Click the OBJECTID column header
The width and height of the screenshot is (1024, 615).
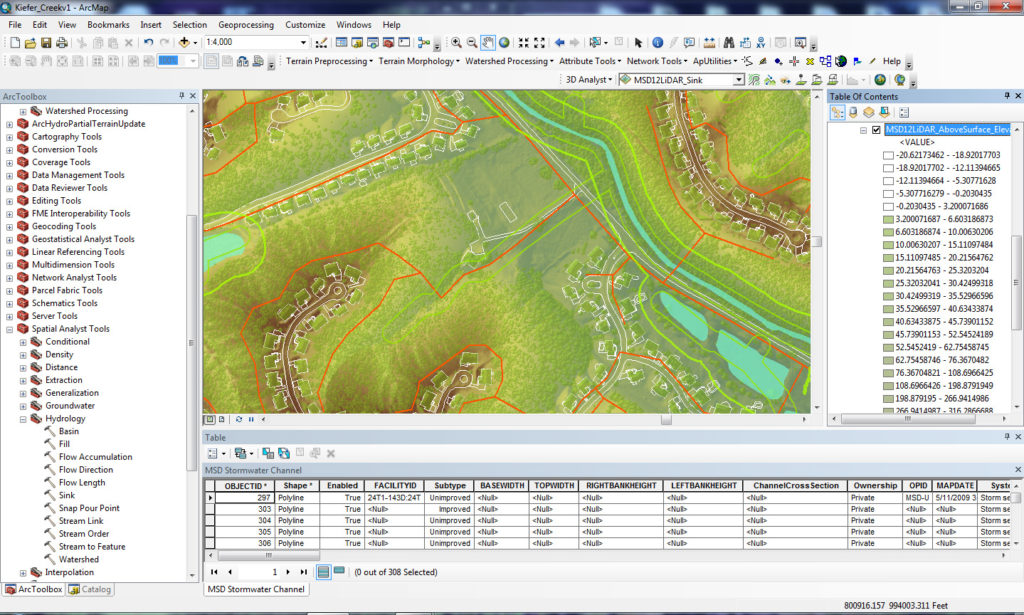pyautogui.click(x=244, y=486)
